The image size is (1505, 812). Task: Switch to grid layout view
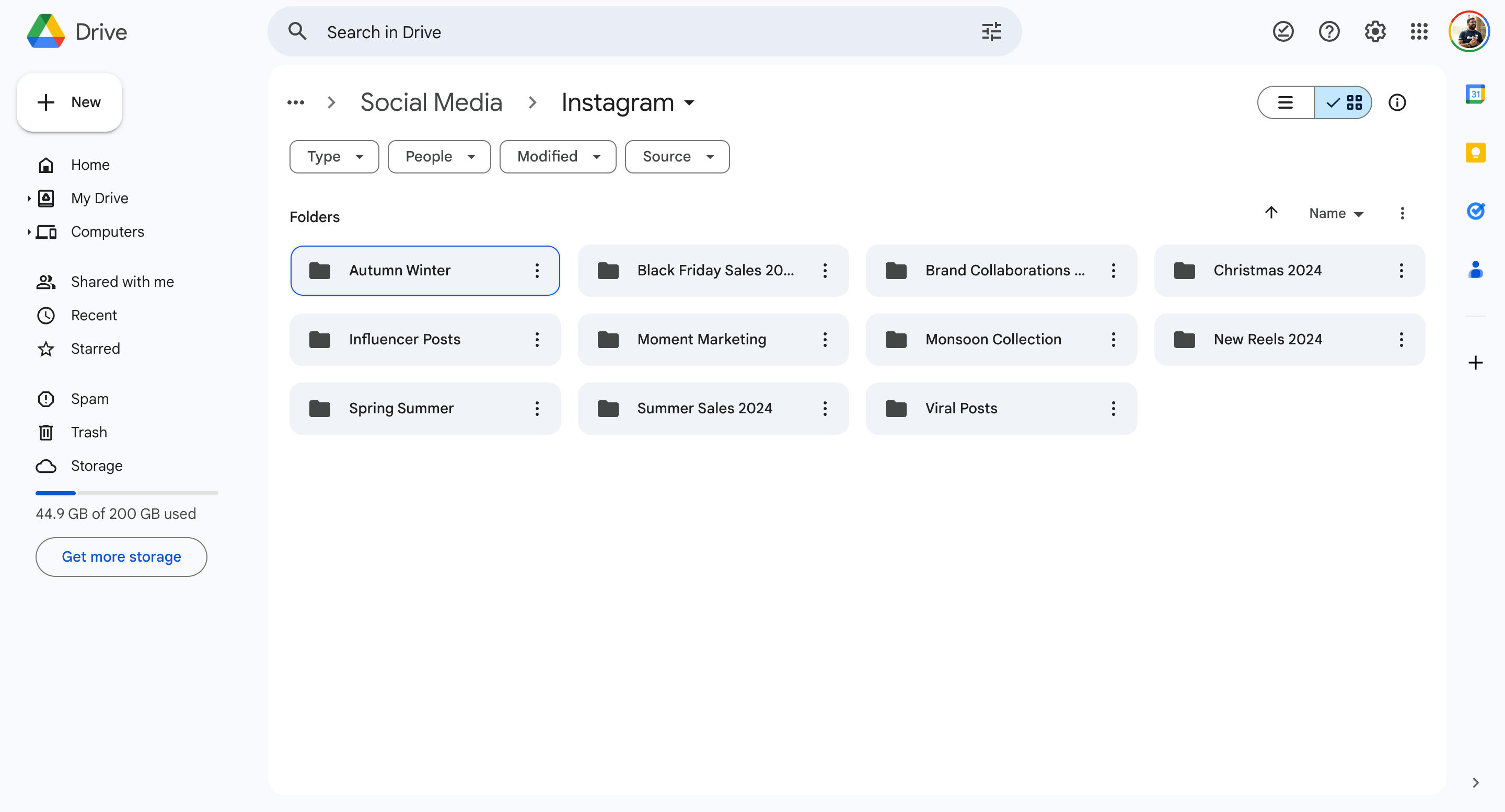pyautogui.click(x=1343, y=103)
